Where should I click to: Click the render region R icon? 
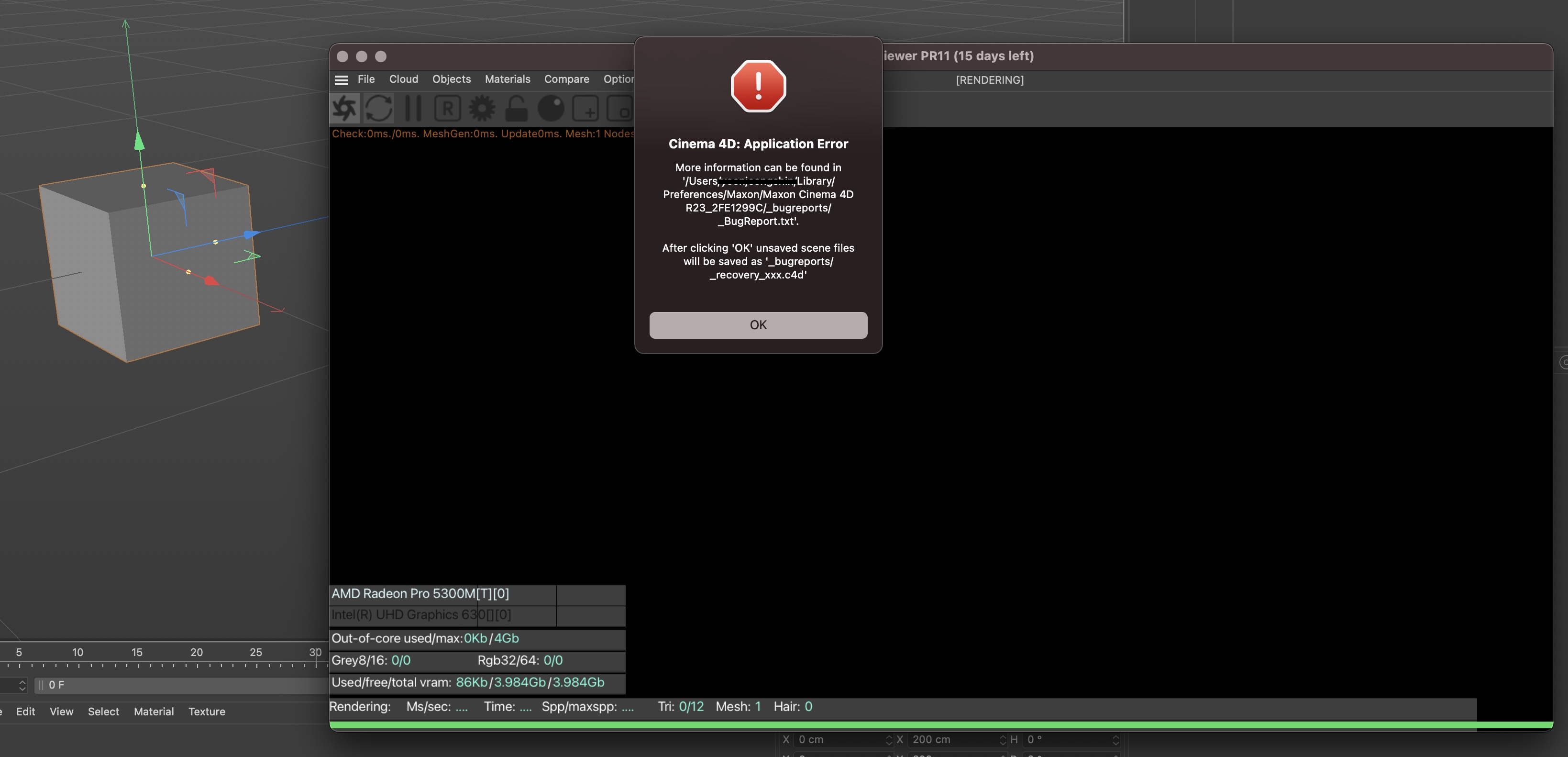coord(447,109)
